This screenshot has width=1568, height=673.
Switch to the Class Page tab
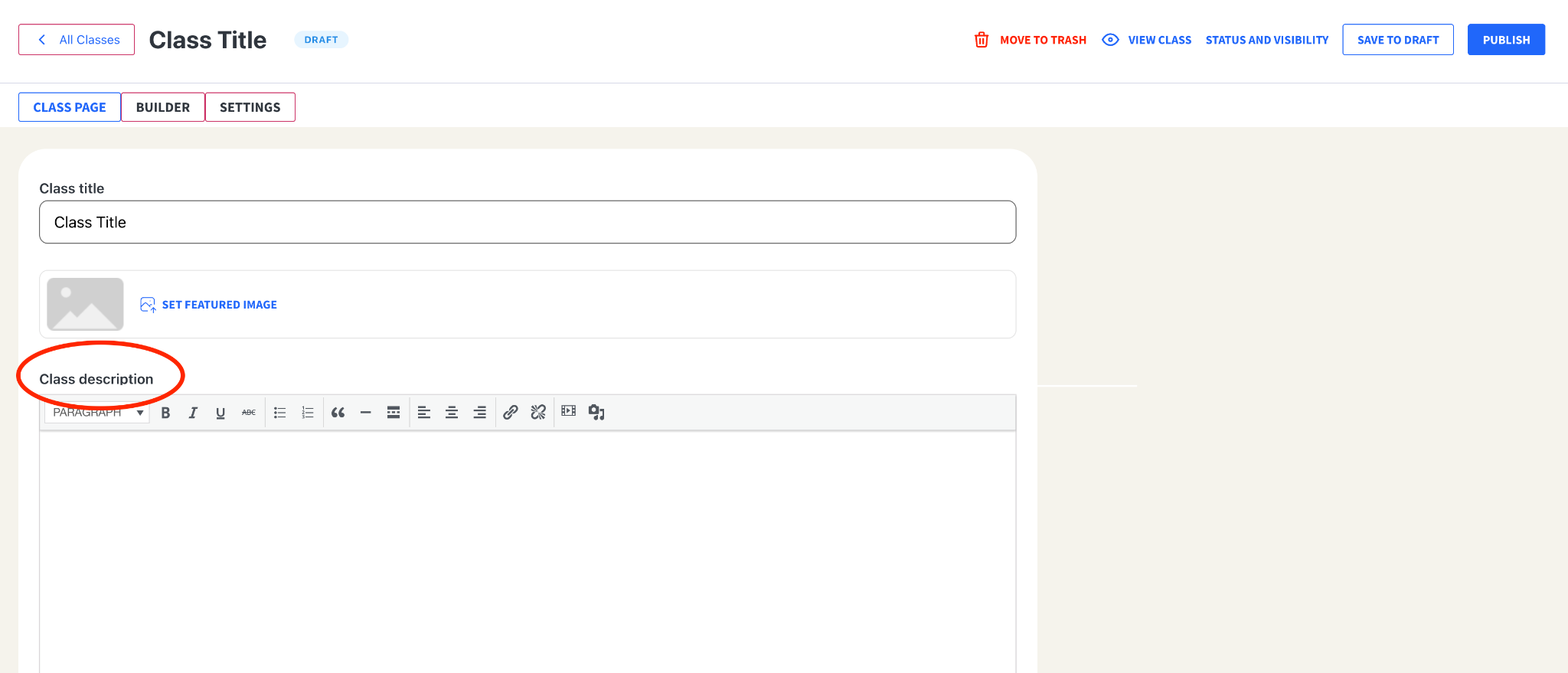(x=70, y=107)
